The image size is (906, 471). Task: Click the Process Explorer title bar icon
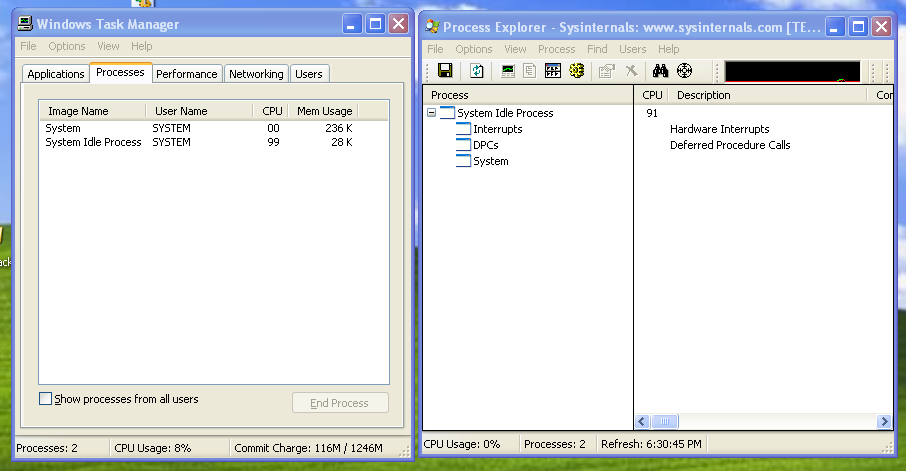[x=432, y=27]
